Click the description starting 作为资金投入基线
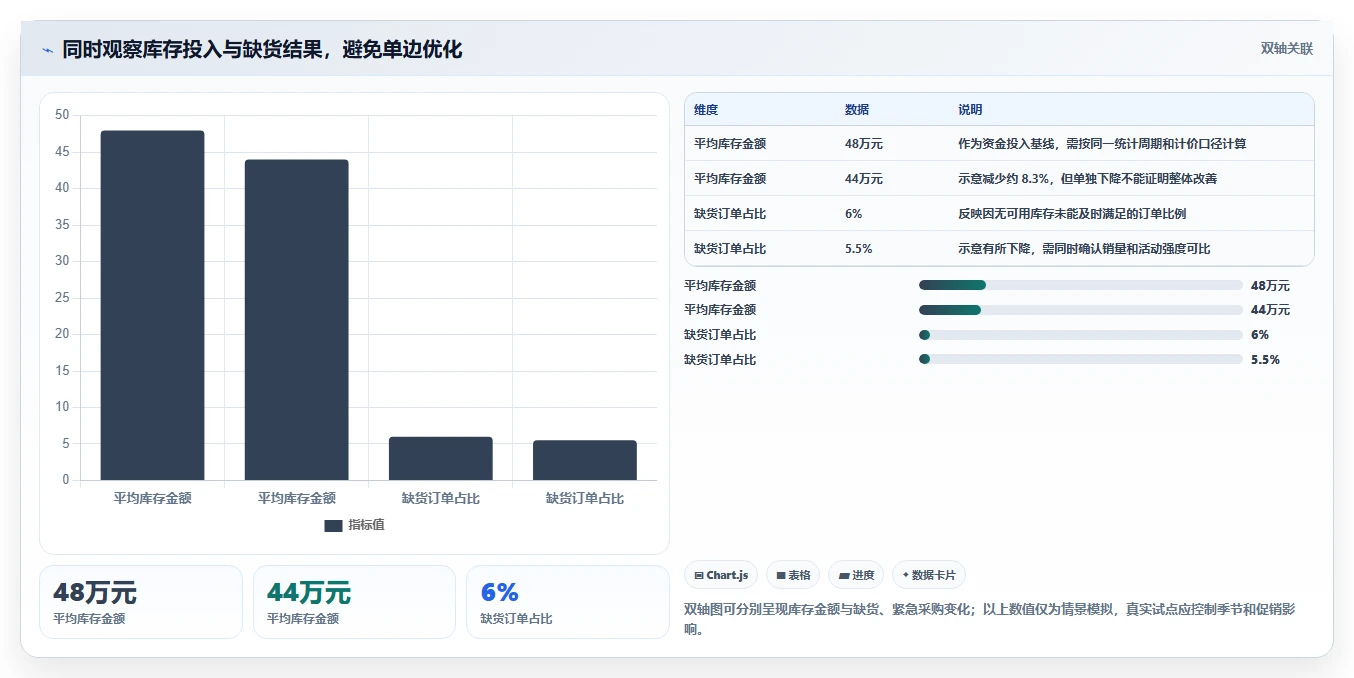This screenshot has height=678, width=1354. (1102, 144)
